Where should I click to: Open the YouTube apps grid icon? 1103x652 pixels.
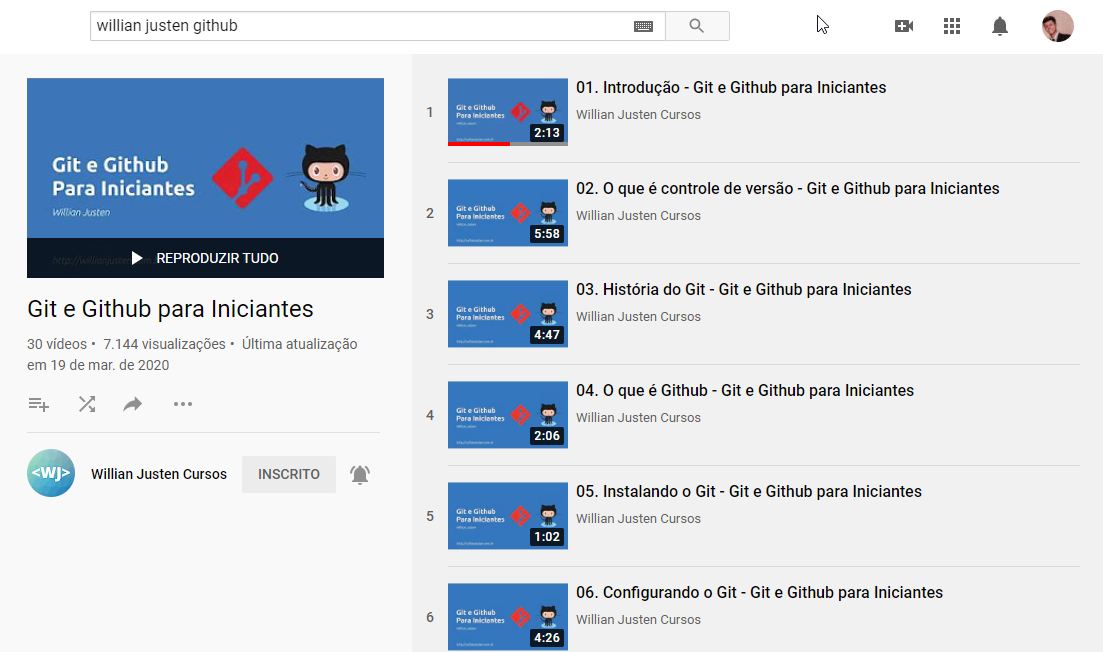(x=952, y=27)
